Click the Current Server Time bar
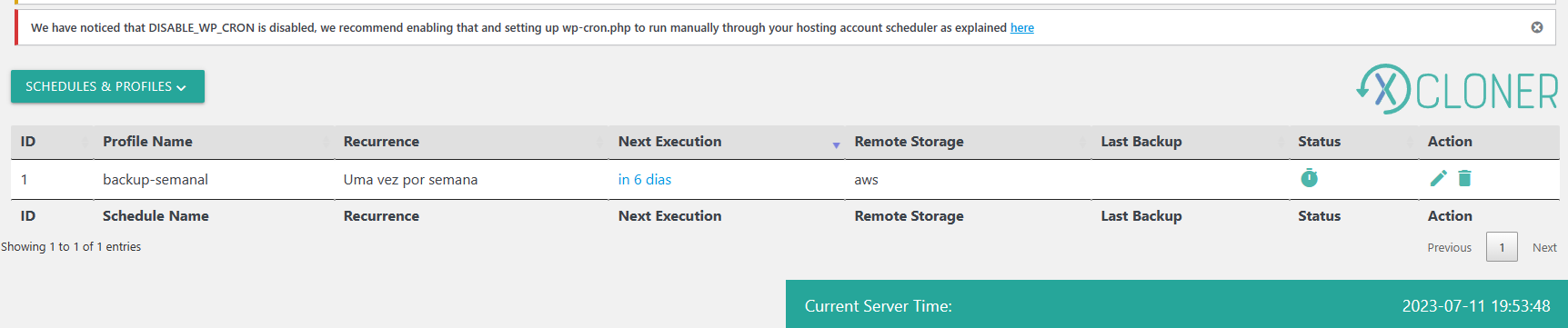The width and height of the screenshot is (1568, 328). pyautogui.click(x=1177, y=304)
